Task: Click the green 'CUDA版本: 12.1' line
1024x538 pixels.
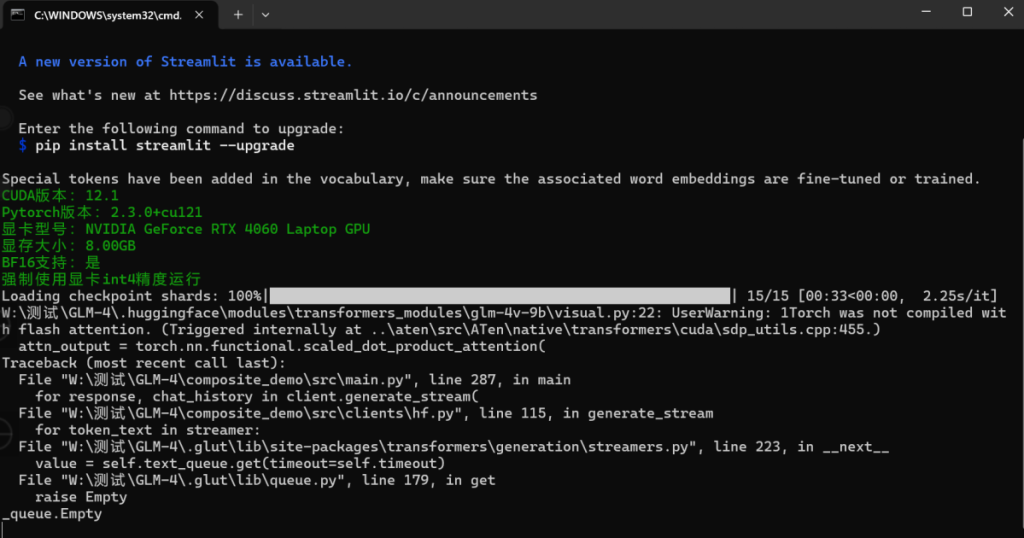Action: tap(60, 196)
